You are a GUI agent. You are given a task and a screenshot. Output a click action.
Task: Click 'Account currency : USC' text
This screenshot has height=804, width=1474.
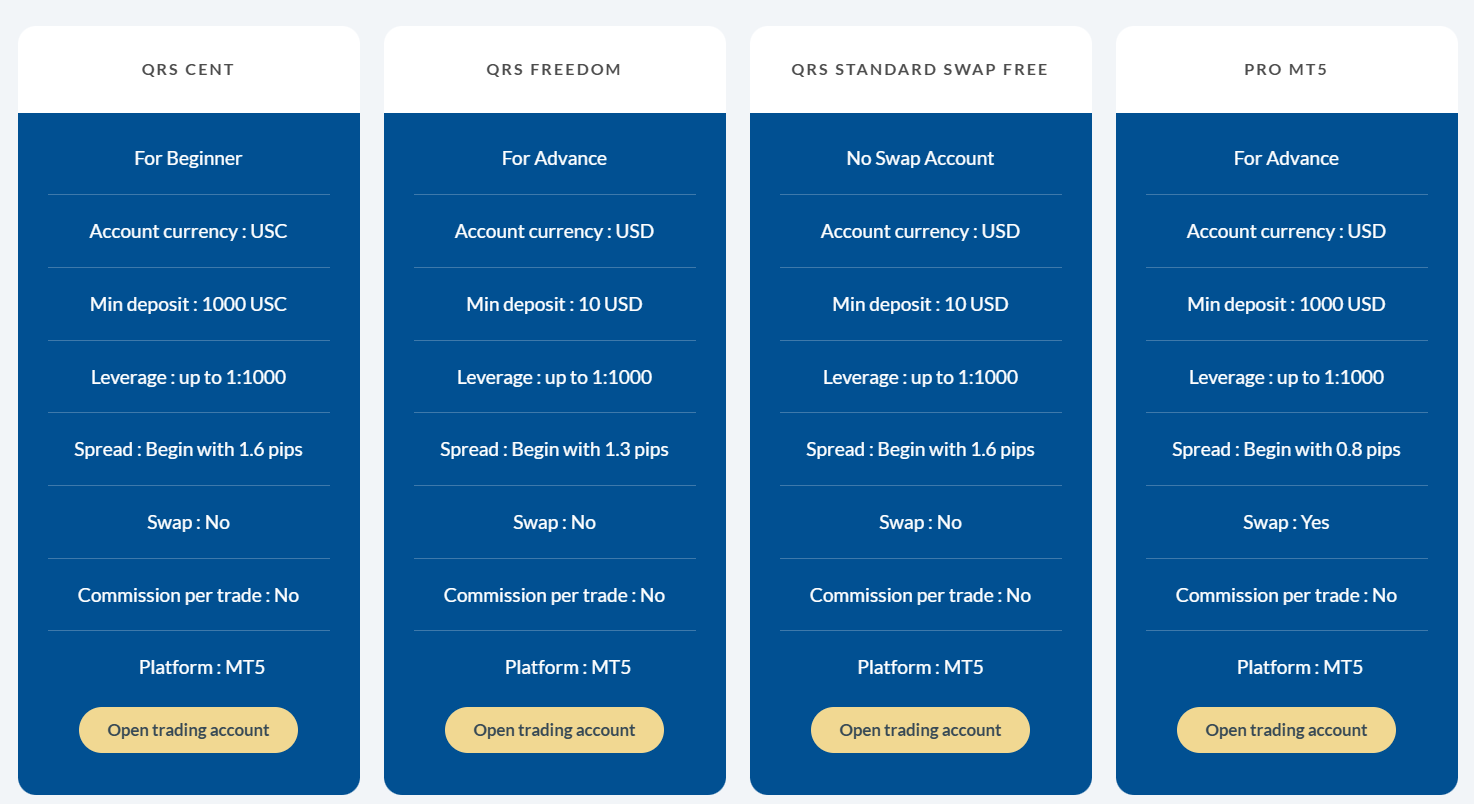coord(188,231)
